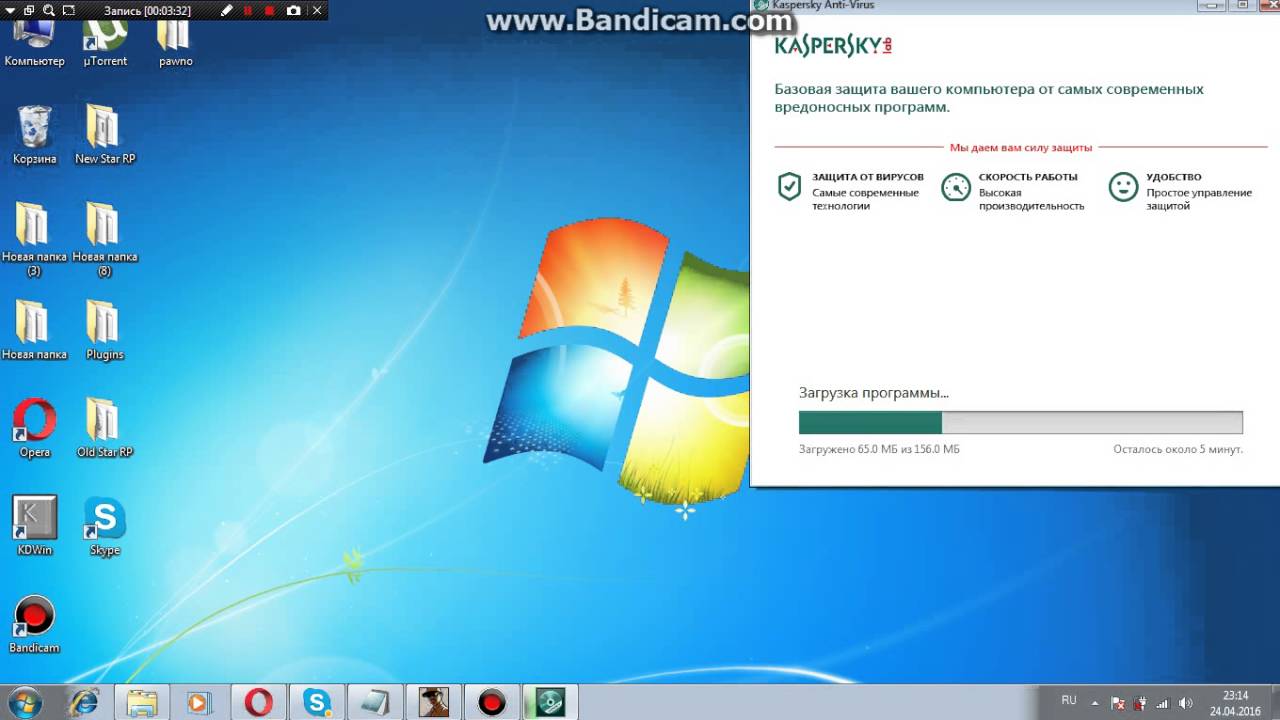Screen dimensions: 1280x720
Task: Click the Мы даем вам силу защиты text
Action: pyautogui.click(x=1021, y=147)
